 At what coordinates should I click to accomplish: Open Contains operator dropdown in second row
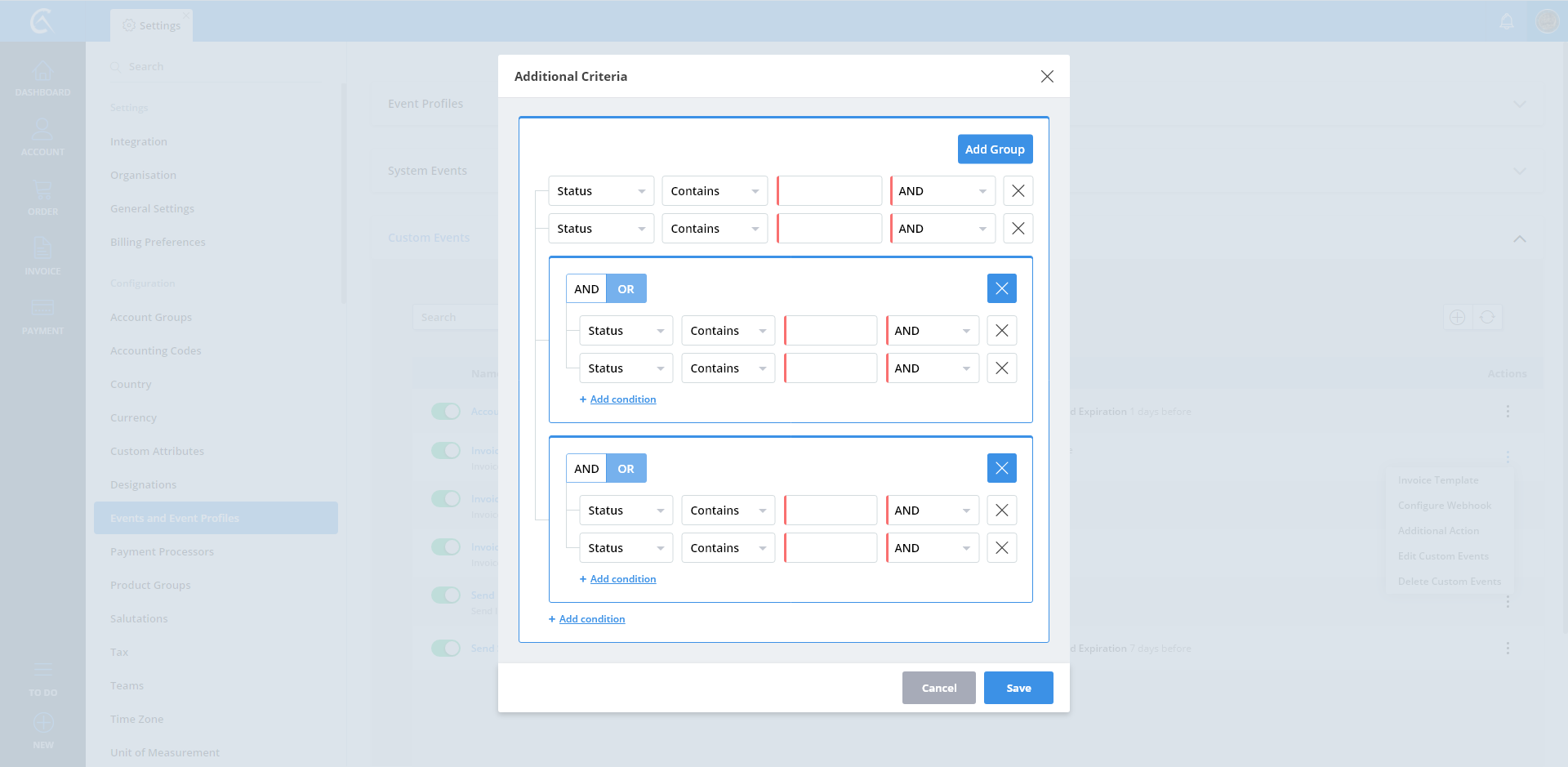pos(714,229)
